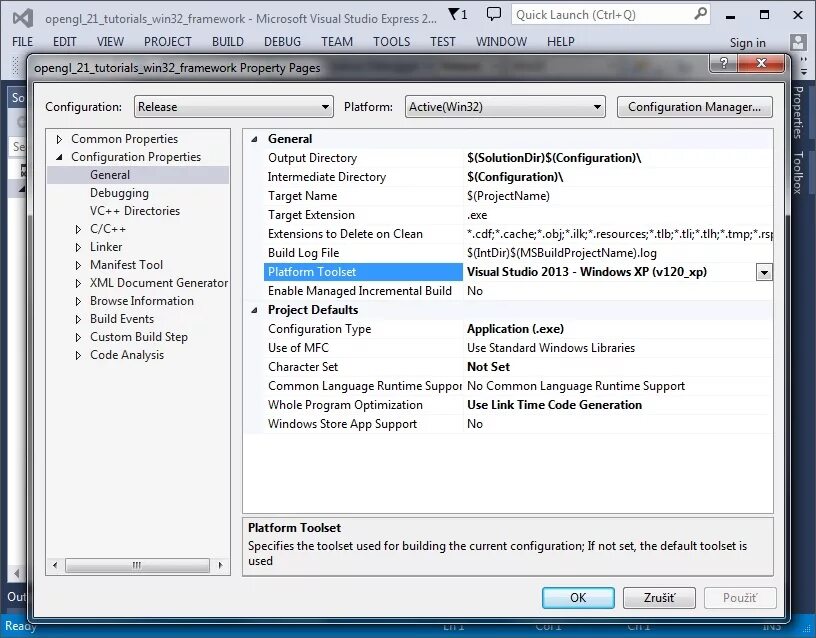Screen dimensions: 816x638
Task: Select the Target Extension property row
Action: tap(518, 215)
